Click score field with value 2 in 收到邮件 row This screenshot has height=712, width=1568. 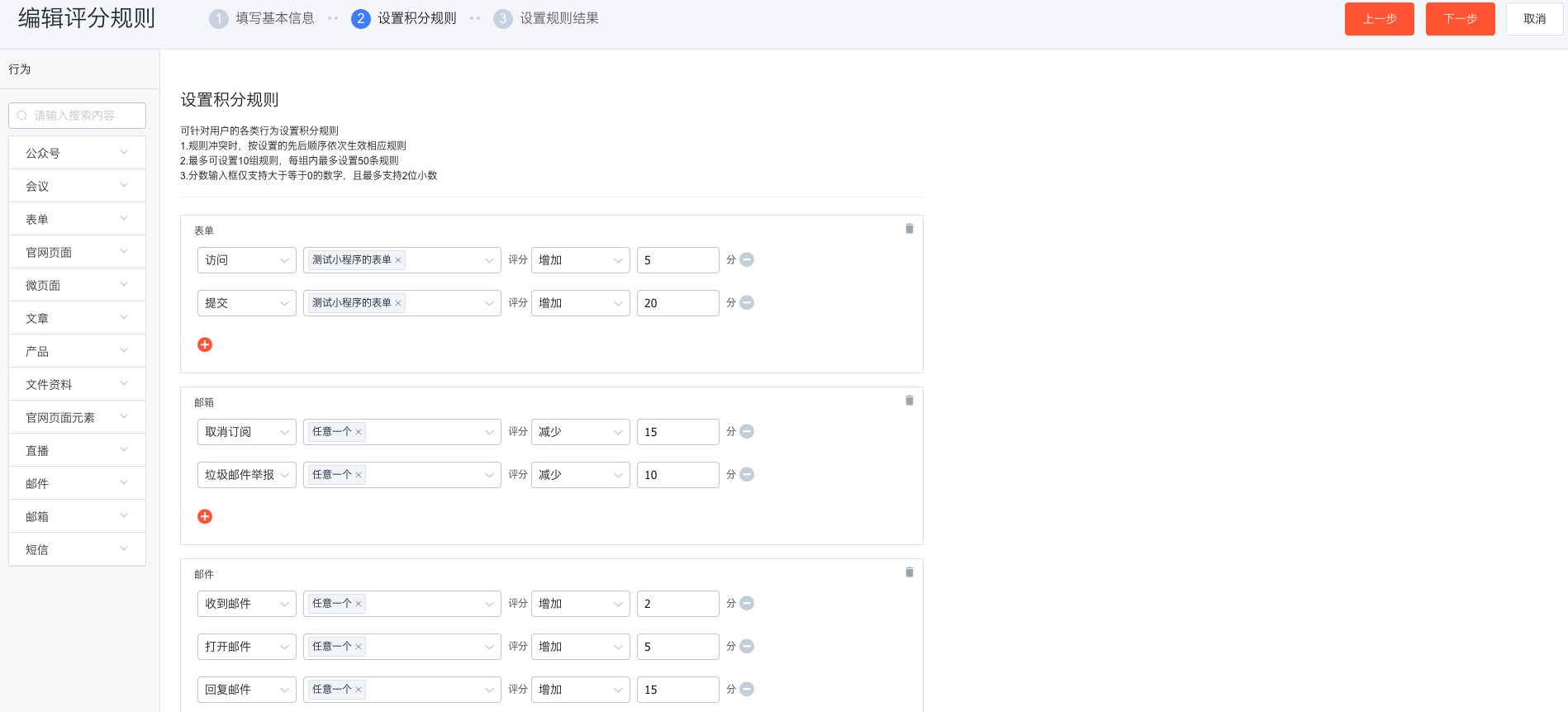point(678,604)
